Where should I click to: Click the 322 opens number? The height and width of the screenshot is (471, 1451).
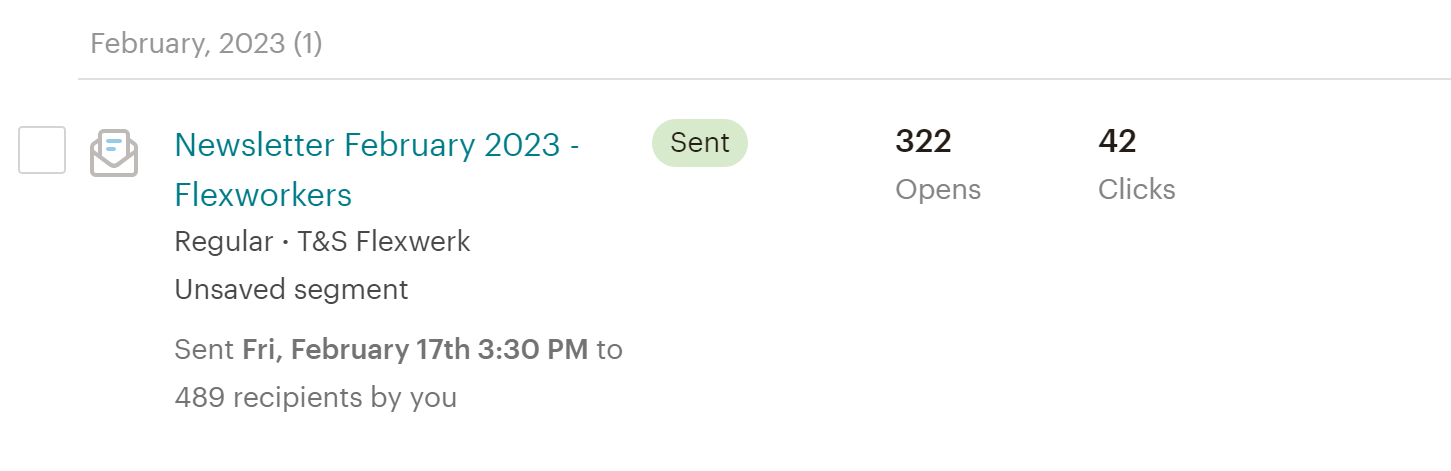tap(923, 142)
